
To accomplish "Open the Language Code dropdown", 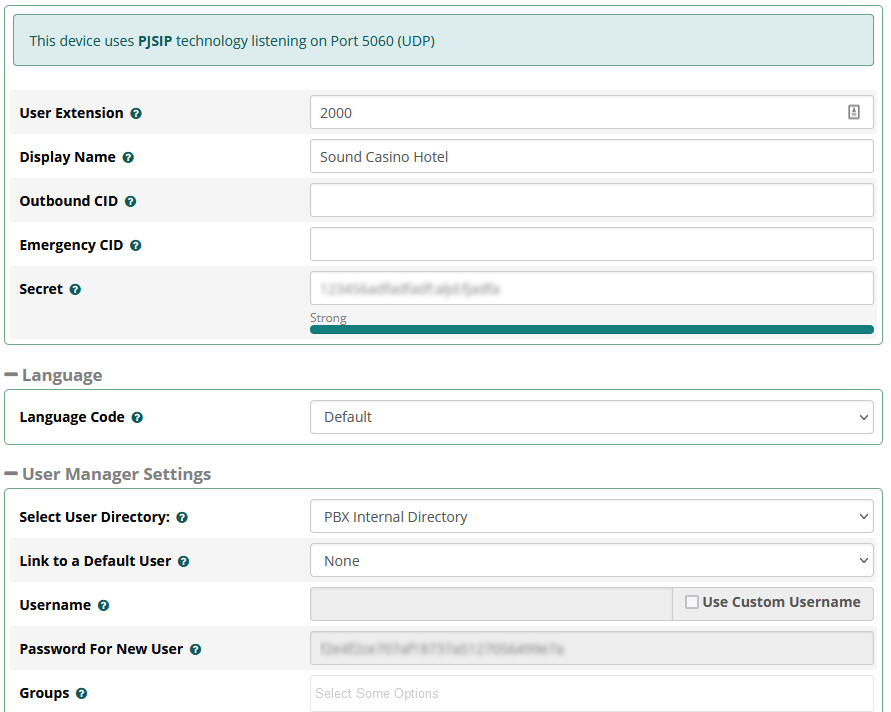I will tap(591, 417).
